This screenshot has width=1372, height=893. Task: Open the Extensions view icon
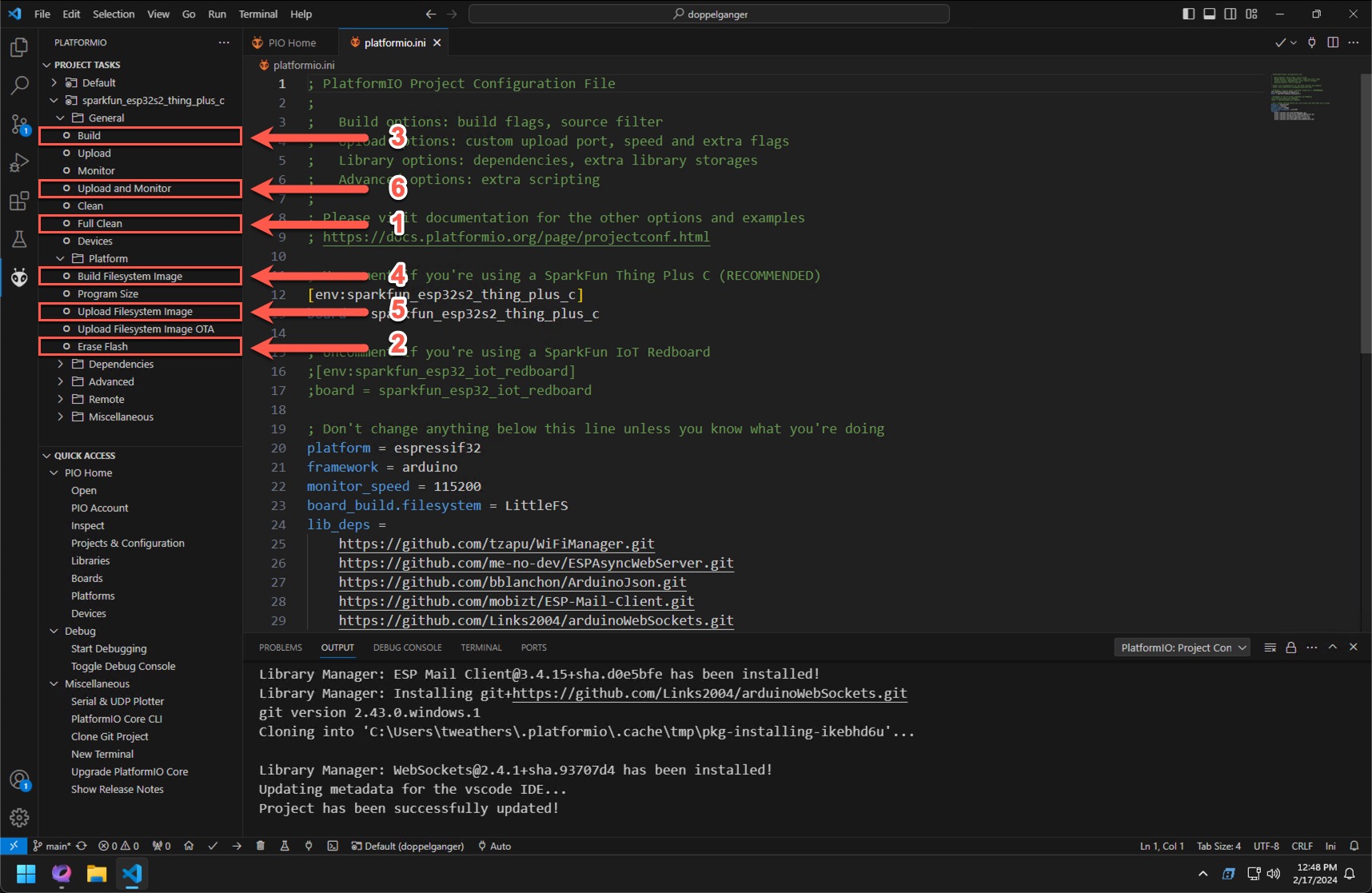pos(19,201)
